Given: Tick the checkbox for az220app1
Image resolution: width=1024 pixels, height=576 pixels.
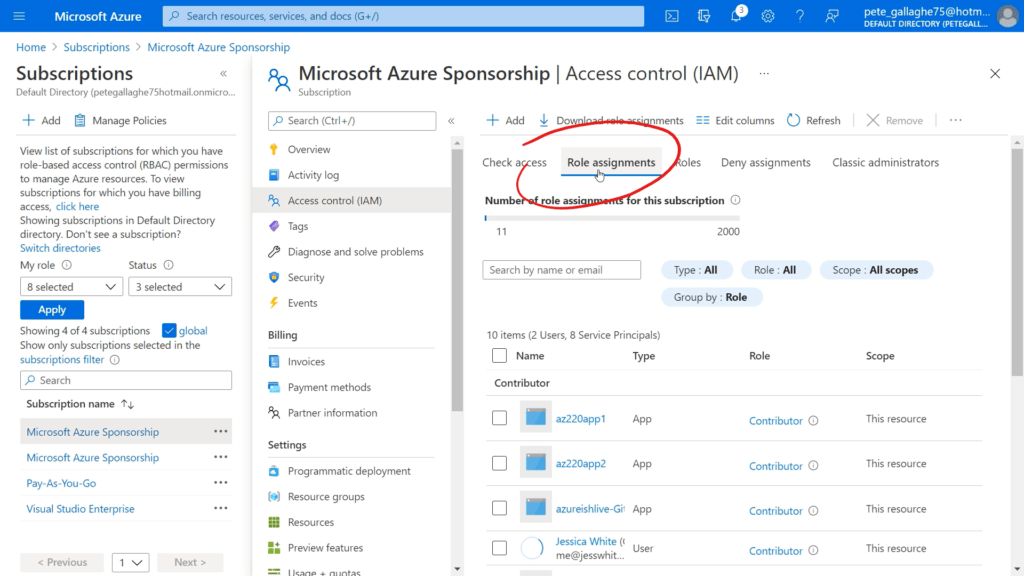Looking at the screenshot, I should (499, 418).
